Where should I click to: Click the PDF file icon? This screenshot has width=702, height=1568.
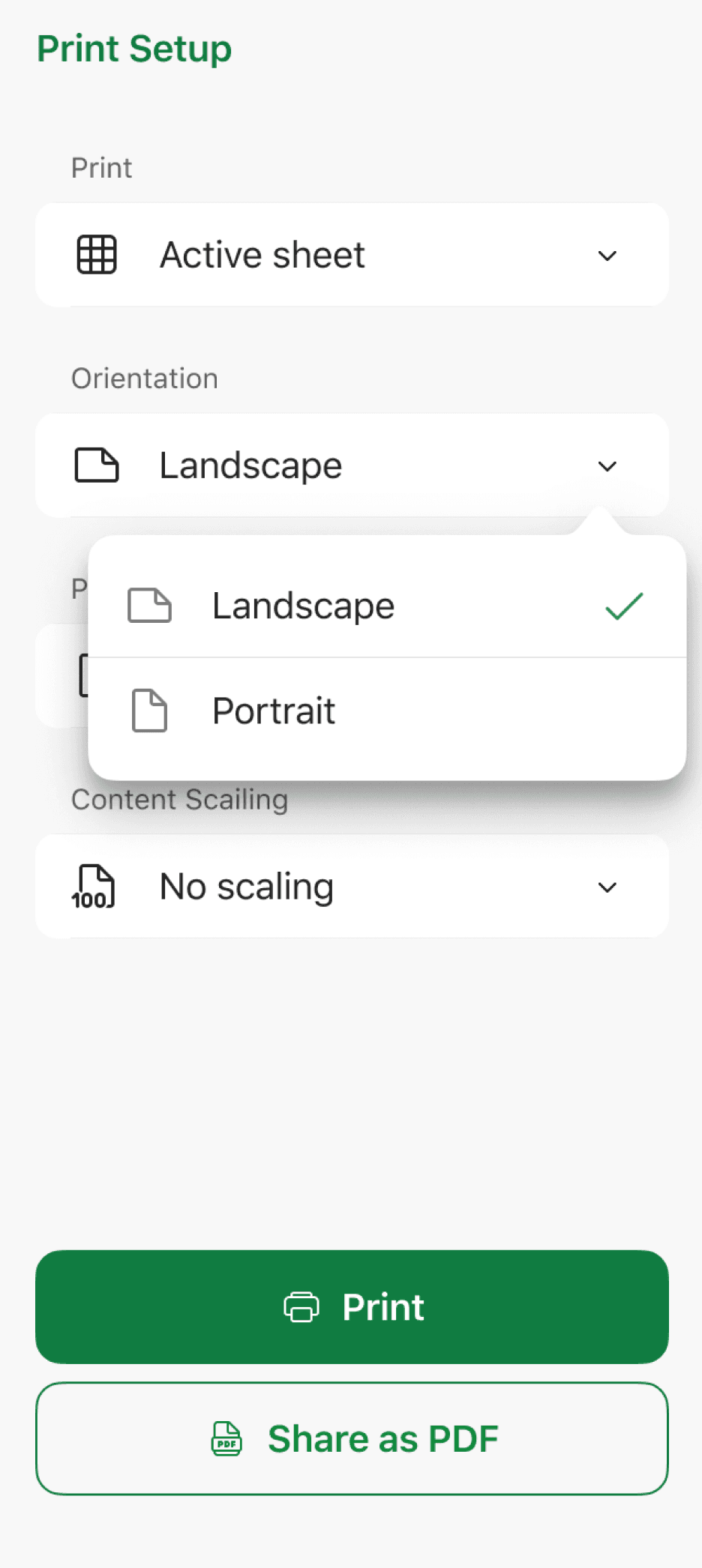pyautogui.click(x=226, y=1439)
